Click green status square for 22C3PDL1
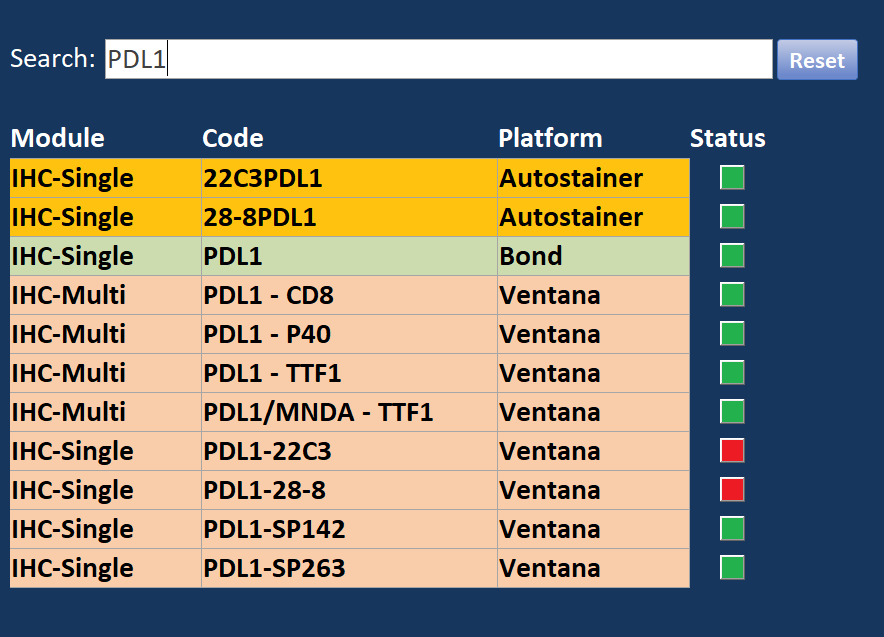 point(732,178)
